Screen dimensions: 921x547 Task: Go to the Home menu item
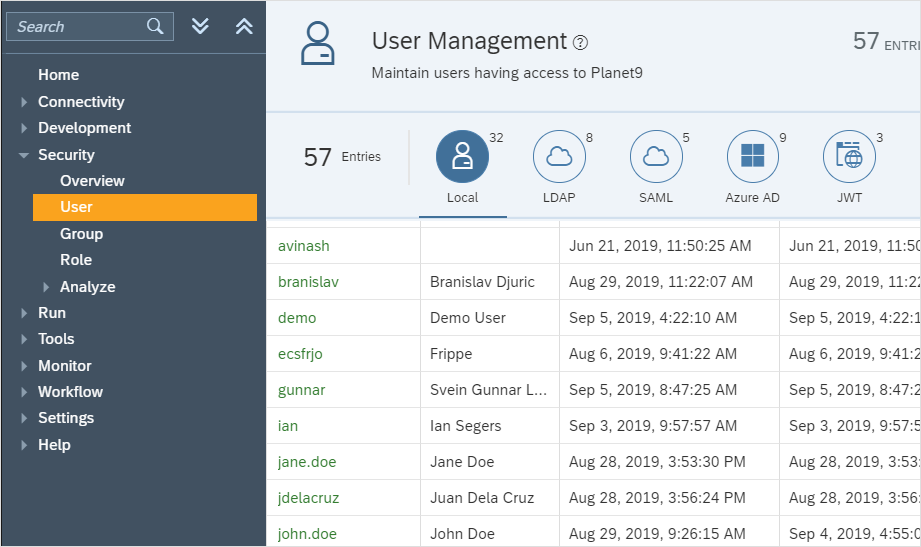(58, 75)
